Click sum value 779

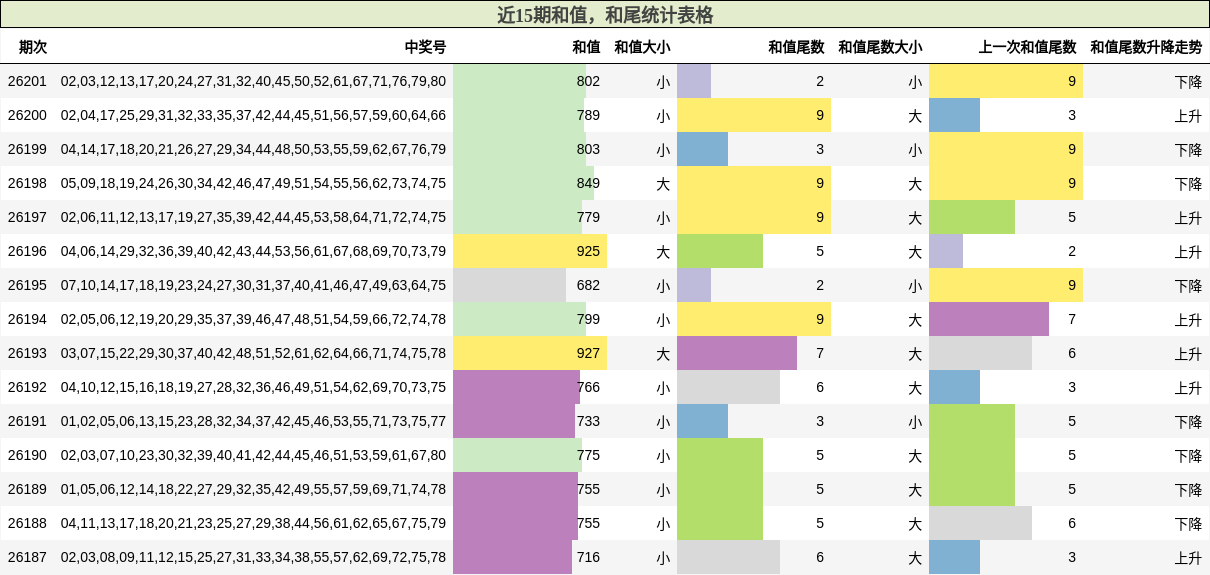(x=588, y=217)
